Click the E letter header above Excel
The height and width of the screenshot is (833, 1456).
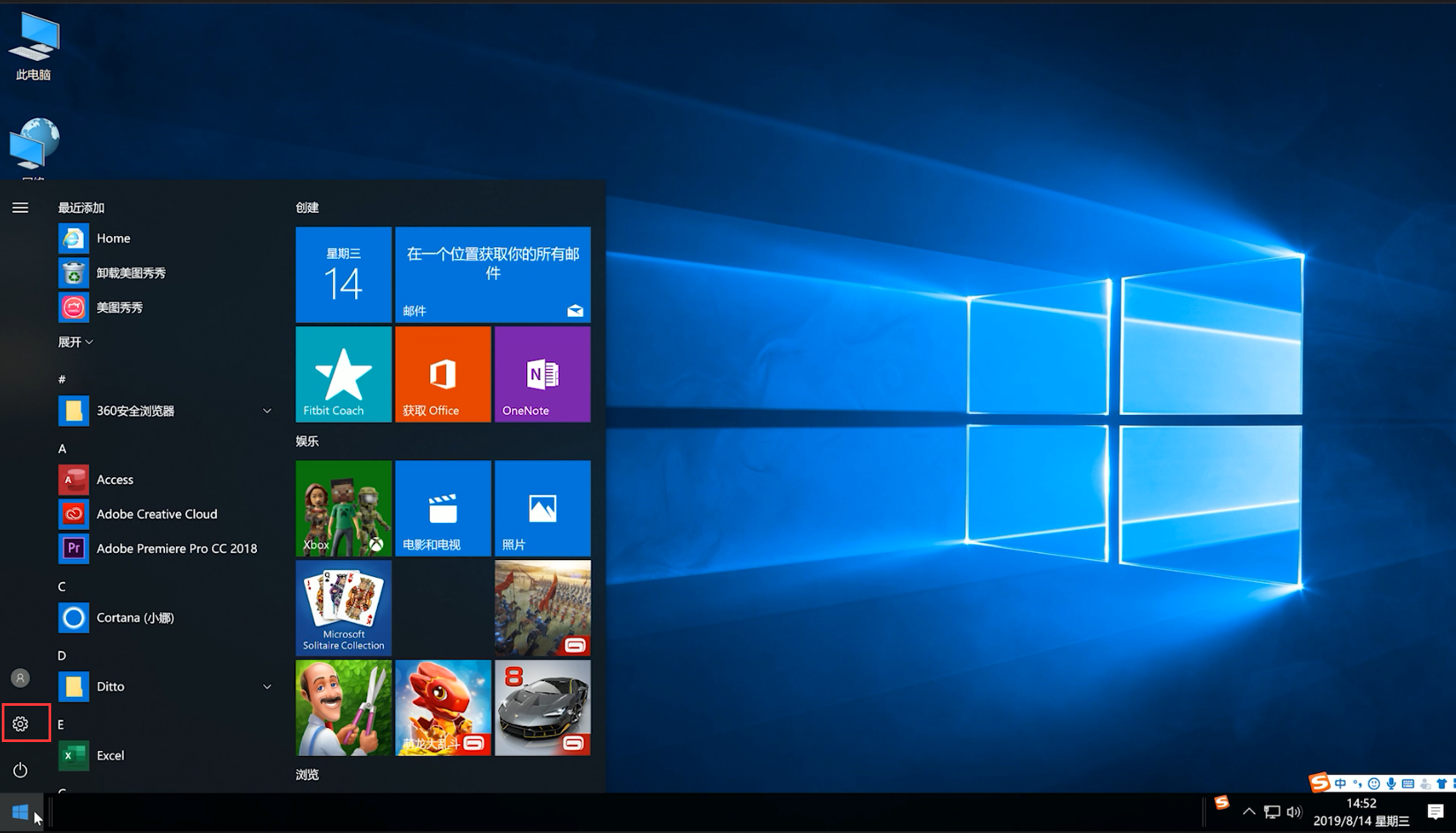click(61, 724)
